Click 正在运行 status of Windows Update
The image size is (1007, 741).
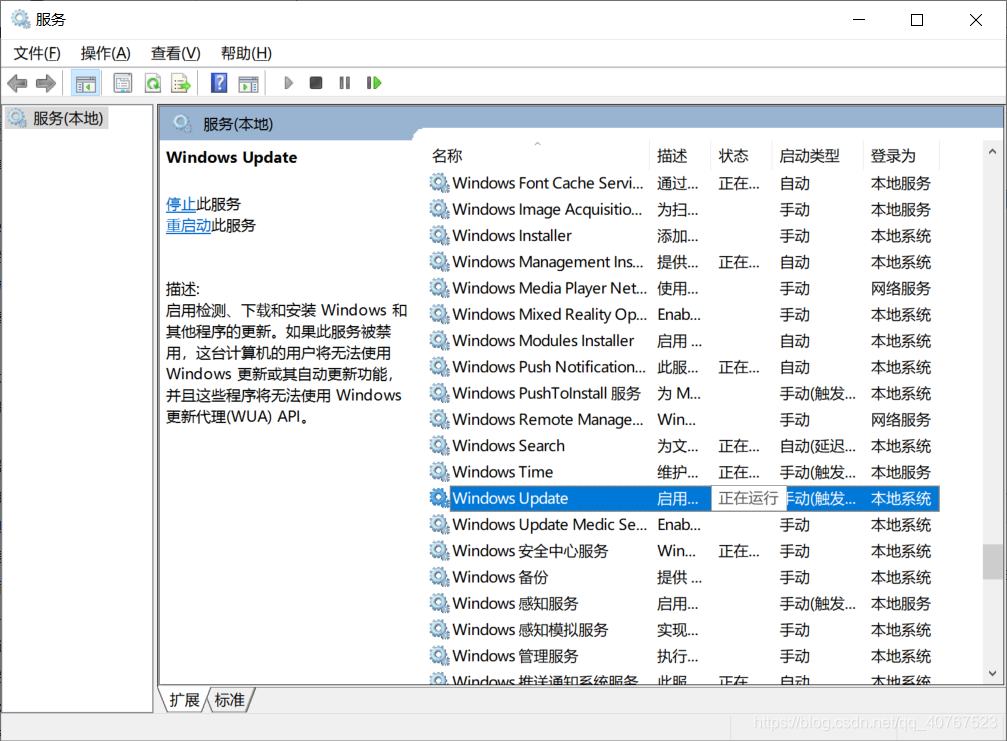748,498
